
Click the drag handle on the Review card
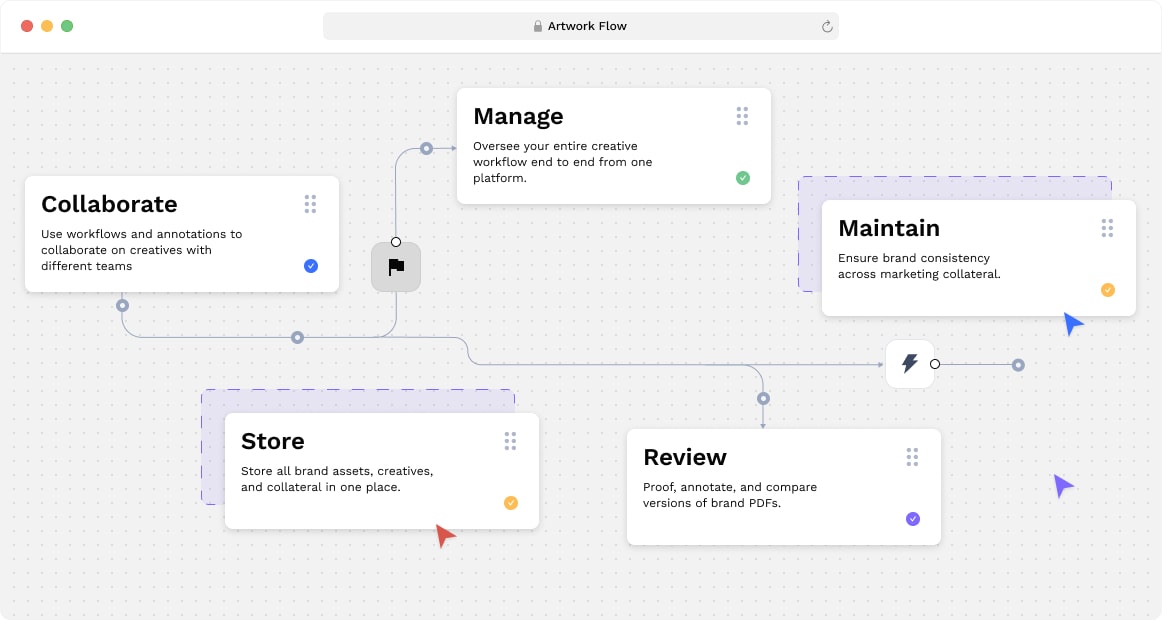click(912, 457)
